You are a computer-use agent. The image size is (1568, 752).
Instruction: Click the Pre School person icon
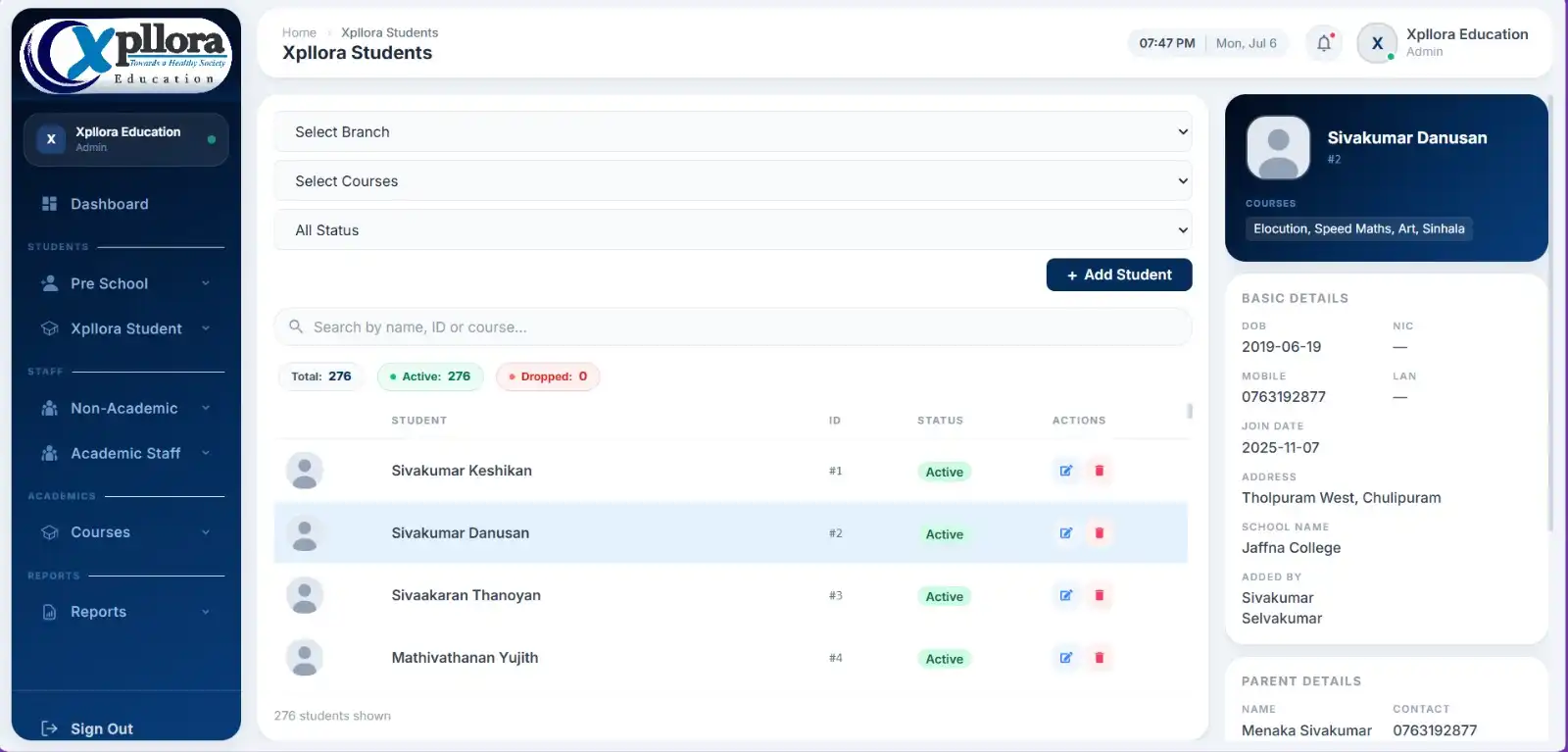click(49, 283)
